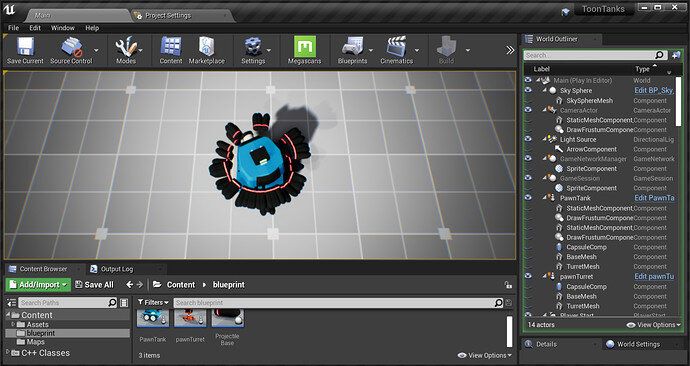Click the create folder icon in World Outliner
Screen dimensions: 690x366
pyautogui.click(x=676, y=55)
